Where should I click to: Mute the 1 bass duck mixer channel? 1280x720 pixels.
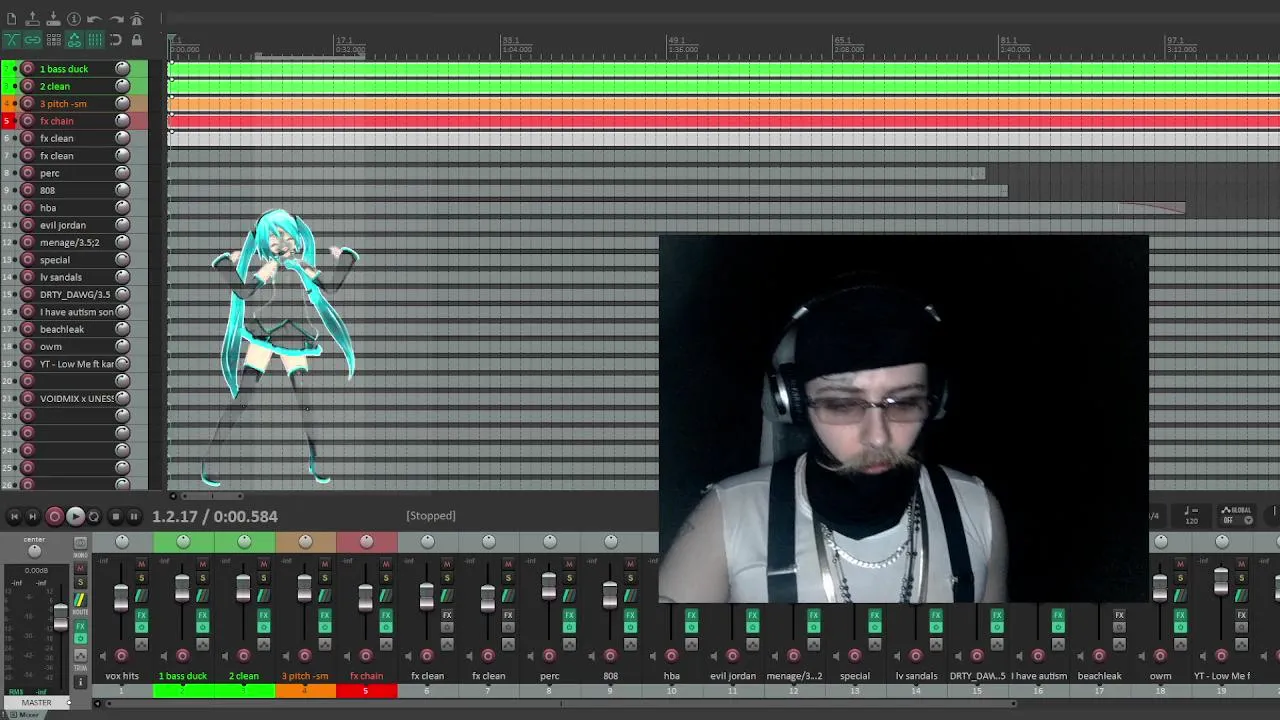pos(203,564)
